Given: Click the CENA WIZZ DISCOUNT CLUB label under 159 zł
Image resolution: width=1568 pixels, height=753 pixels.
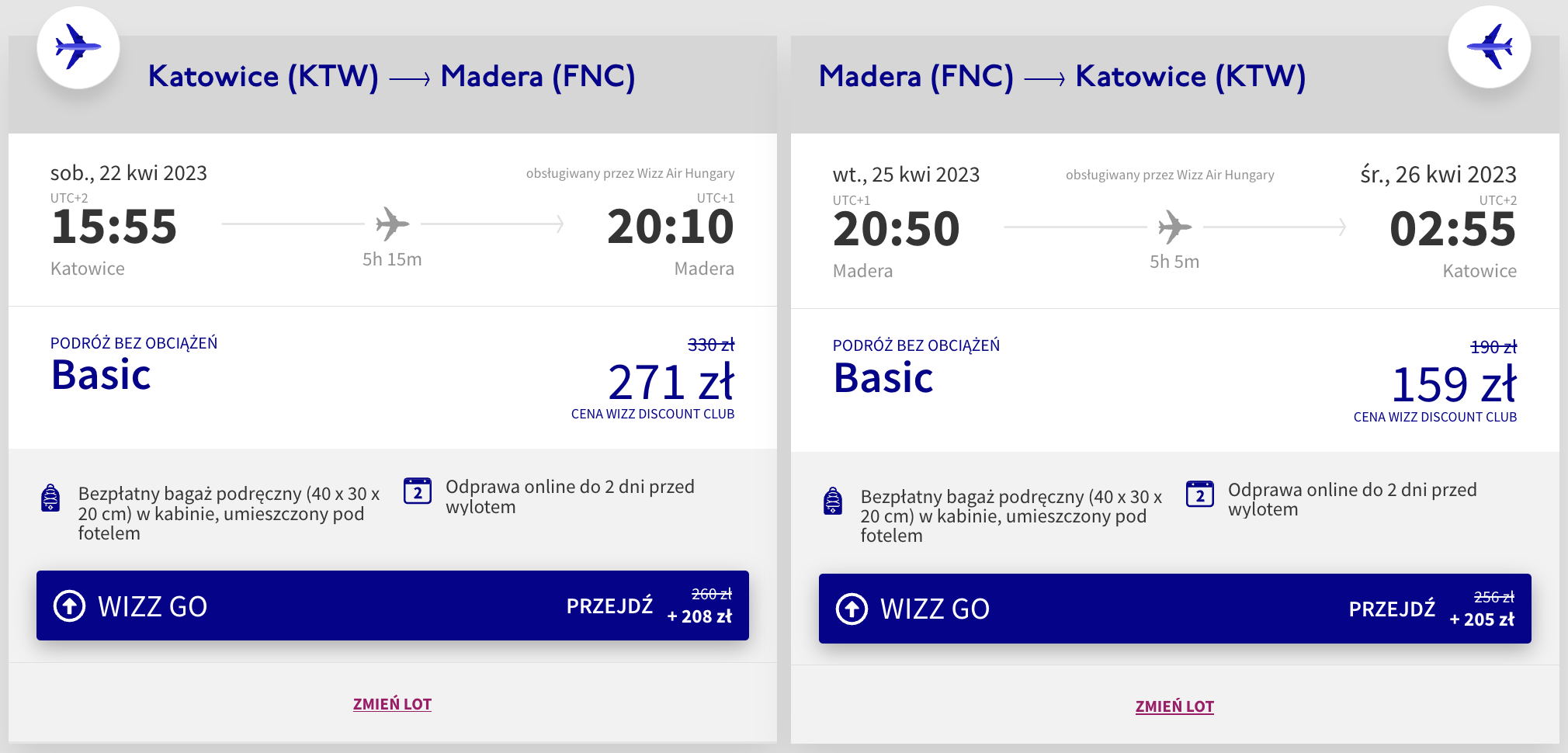Looking at the screenshot, I should tap(1435, 417).
